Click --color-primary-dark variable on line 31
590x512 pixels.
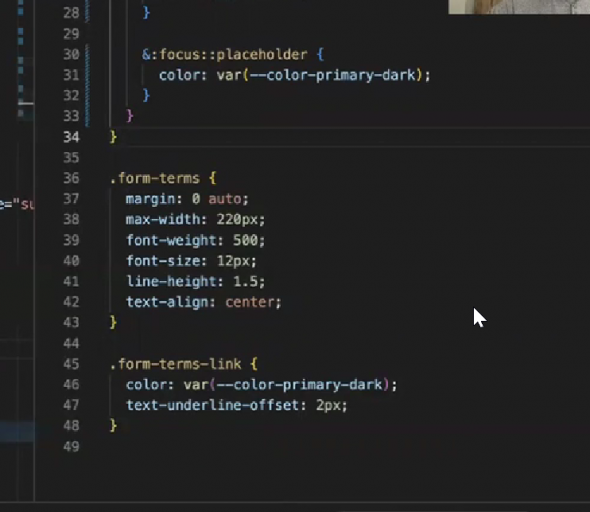click(333, 75)
